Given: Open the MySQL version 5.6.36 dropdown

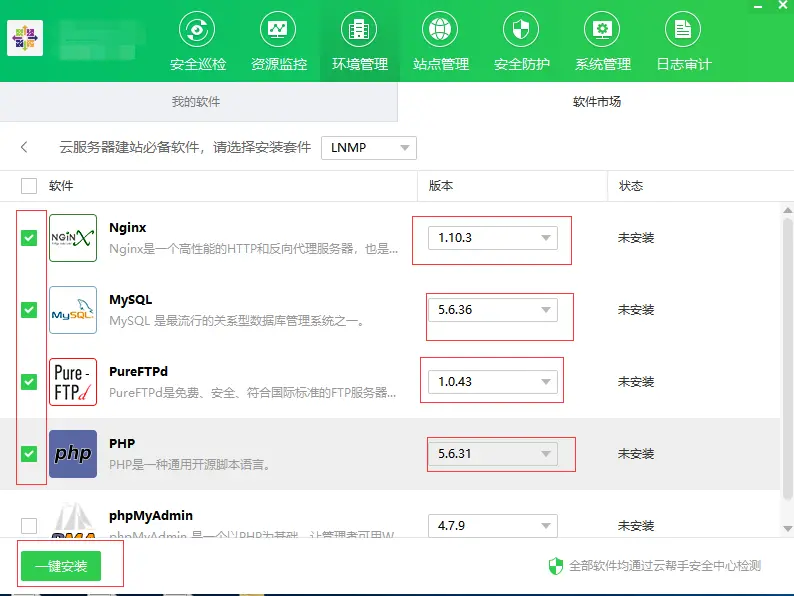Looking at the screenshot, I should [x=493, y=310].
